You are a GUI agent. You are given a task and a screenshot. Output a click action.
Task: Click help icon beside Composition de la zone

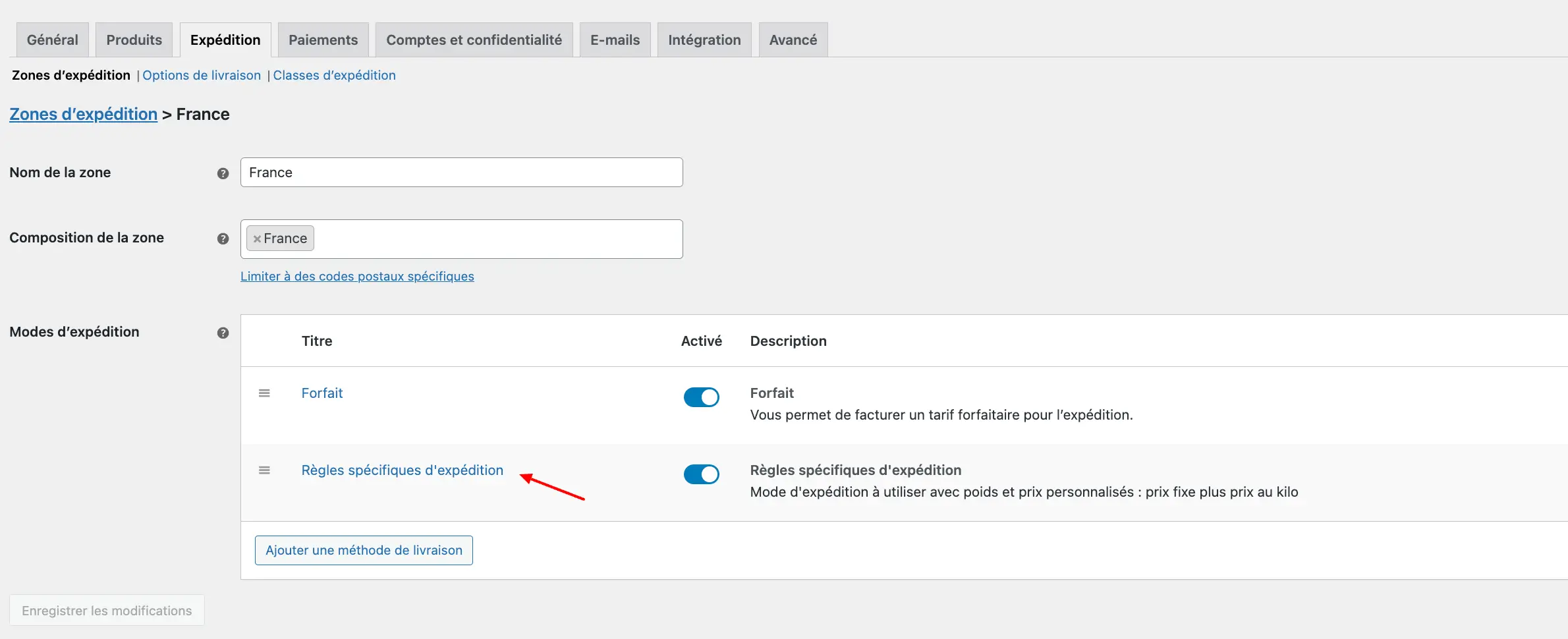223,238
